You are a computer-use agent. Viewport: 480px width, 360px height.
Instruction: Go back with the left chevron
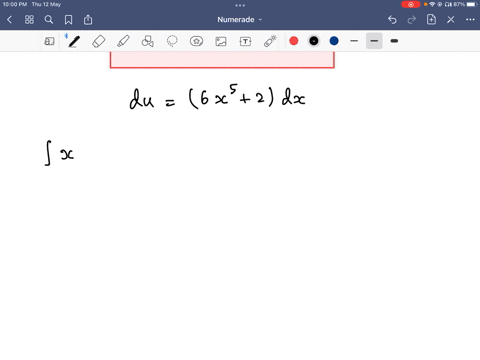[x=9, y=20]
